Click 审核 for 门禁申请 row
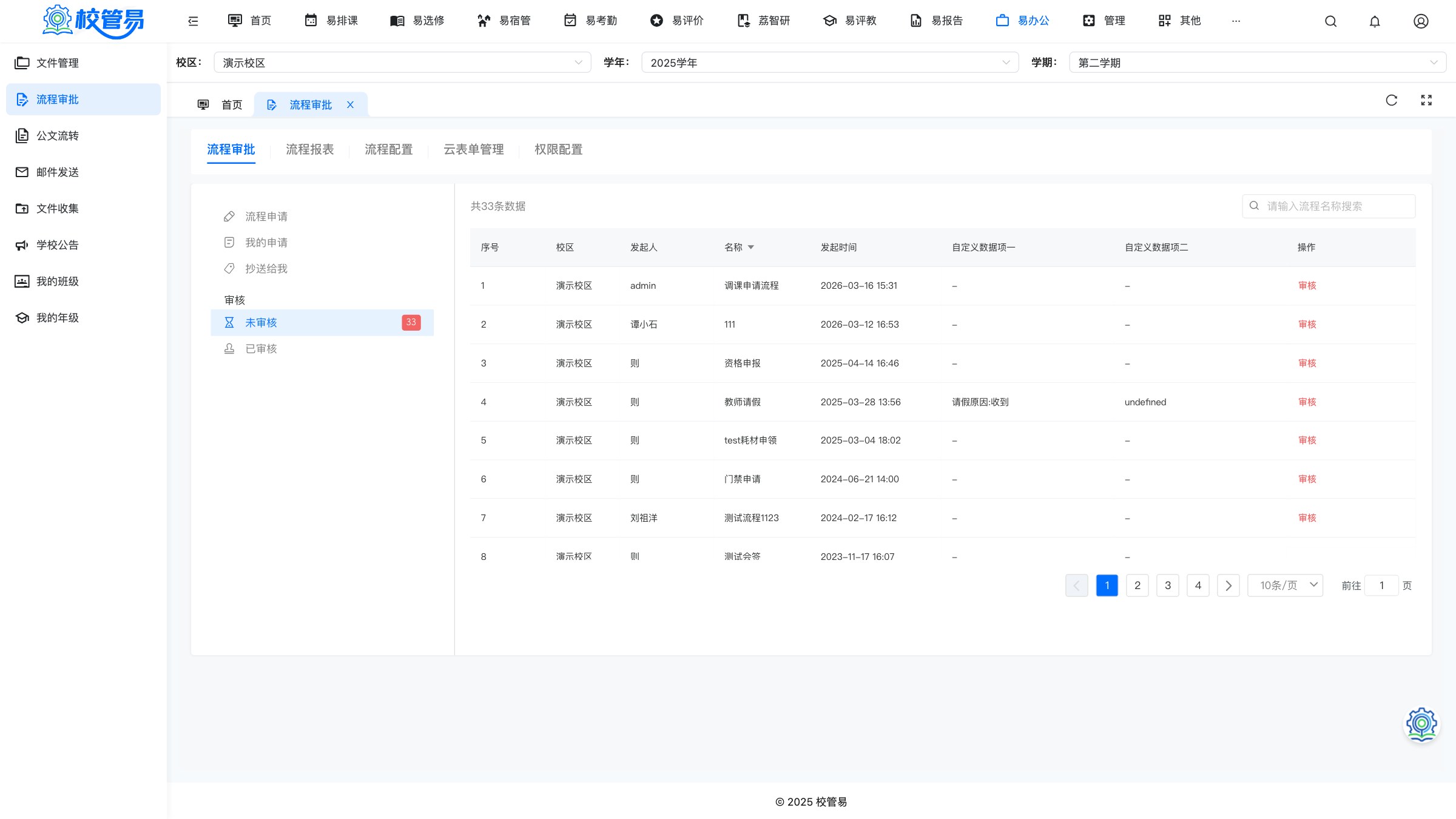Screen dimensions: 1456x819 (1307, 479)
